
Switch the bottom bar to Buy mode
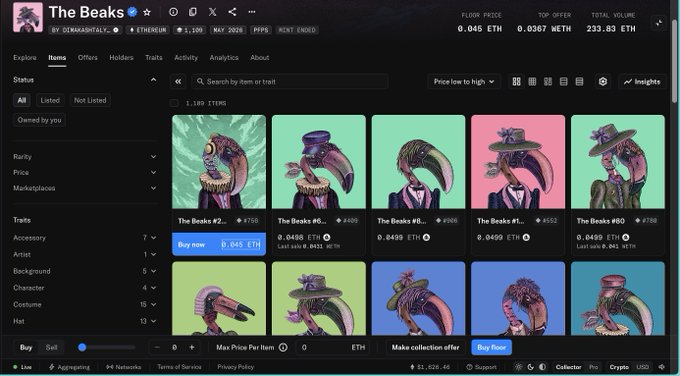tap(26, 347)
